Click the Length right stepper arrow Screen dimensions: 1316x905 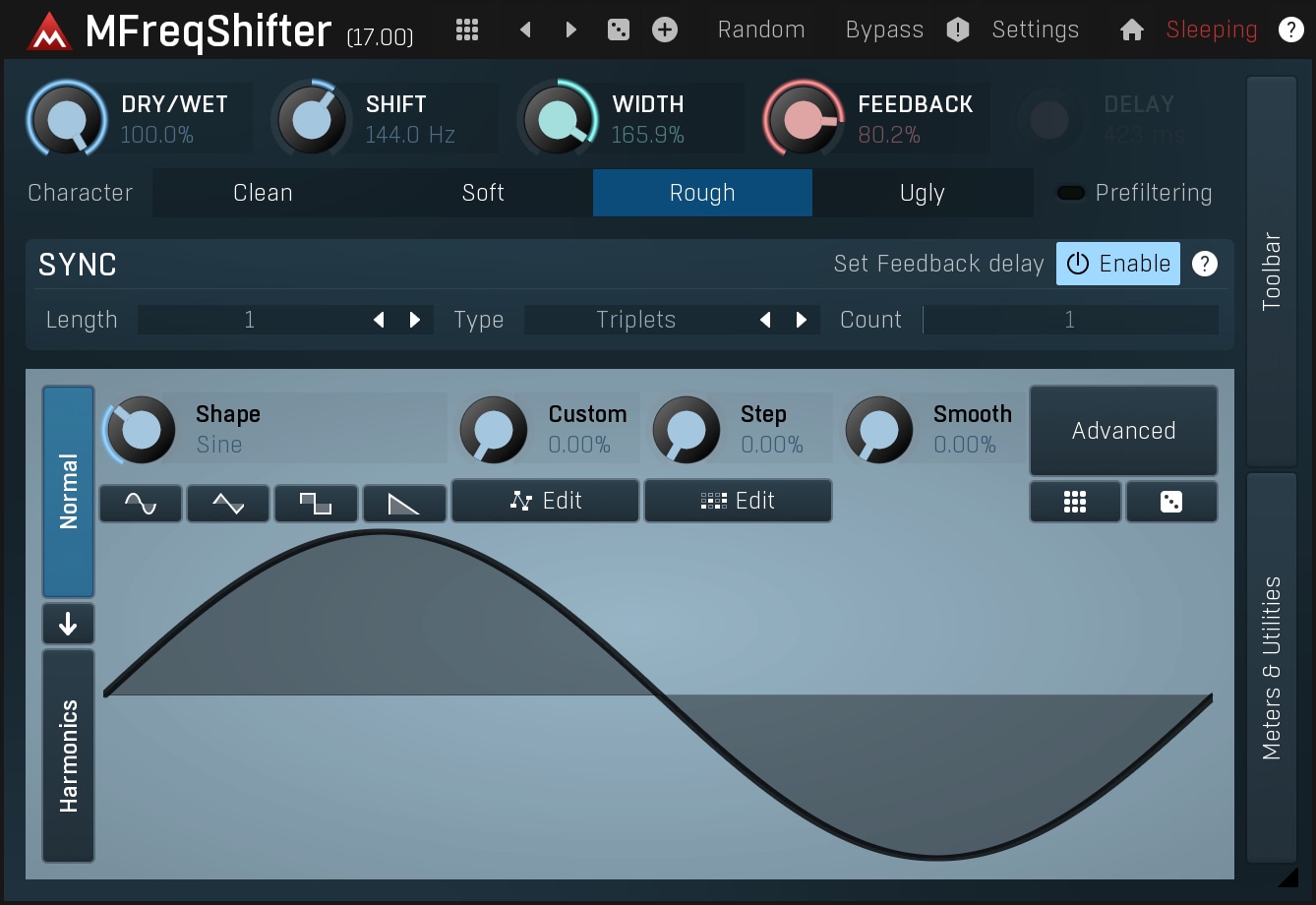pyautogui.click(x=413, y=320)
